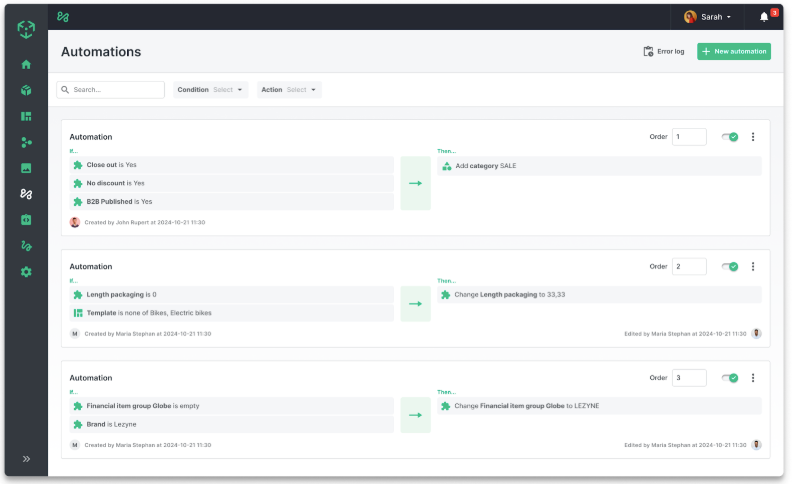Click the app logo in sidebar top
This screenshot has height=484, width=792.
click(26, 29)
